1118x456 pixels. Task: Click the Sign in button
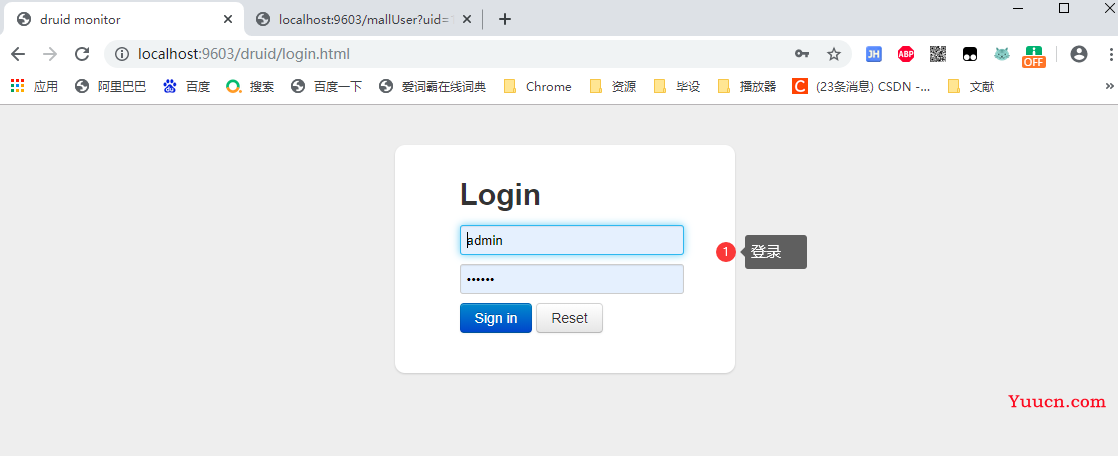(496, 318)
